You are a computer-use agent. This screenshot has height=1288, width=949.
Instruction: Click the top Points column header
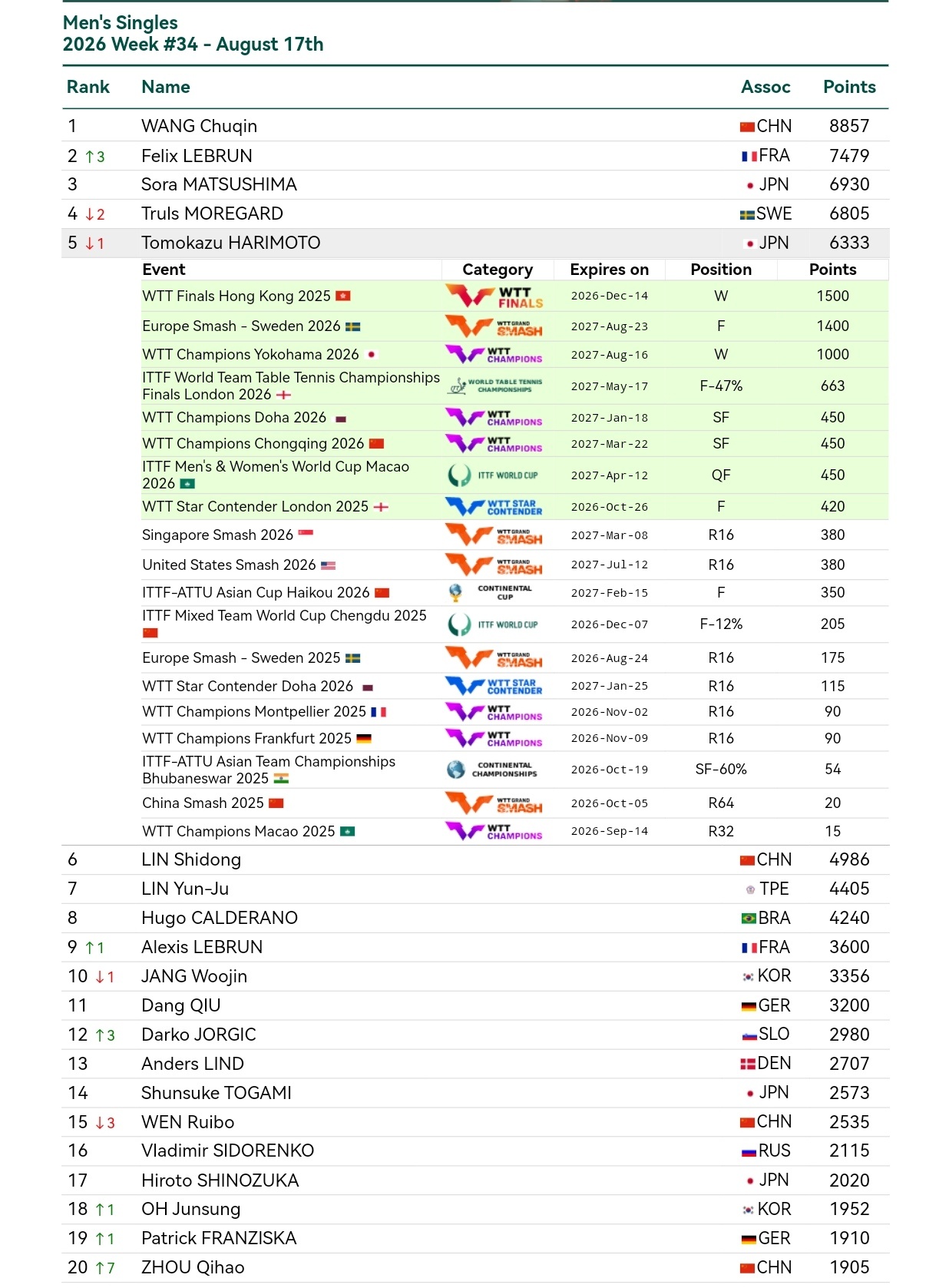[849, 88]
